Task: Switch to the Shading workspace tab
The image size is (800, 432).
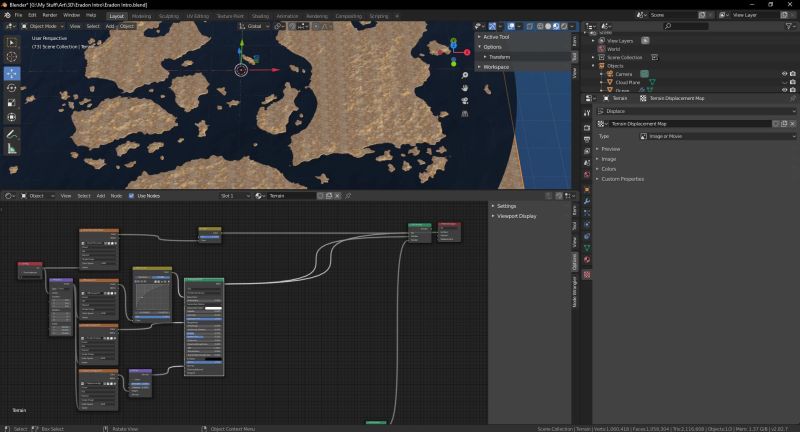Action: click(260, 16)
